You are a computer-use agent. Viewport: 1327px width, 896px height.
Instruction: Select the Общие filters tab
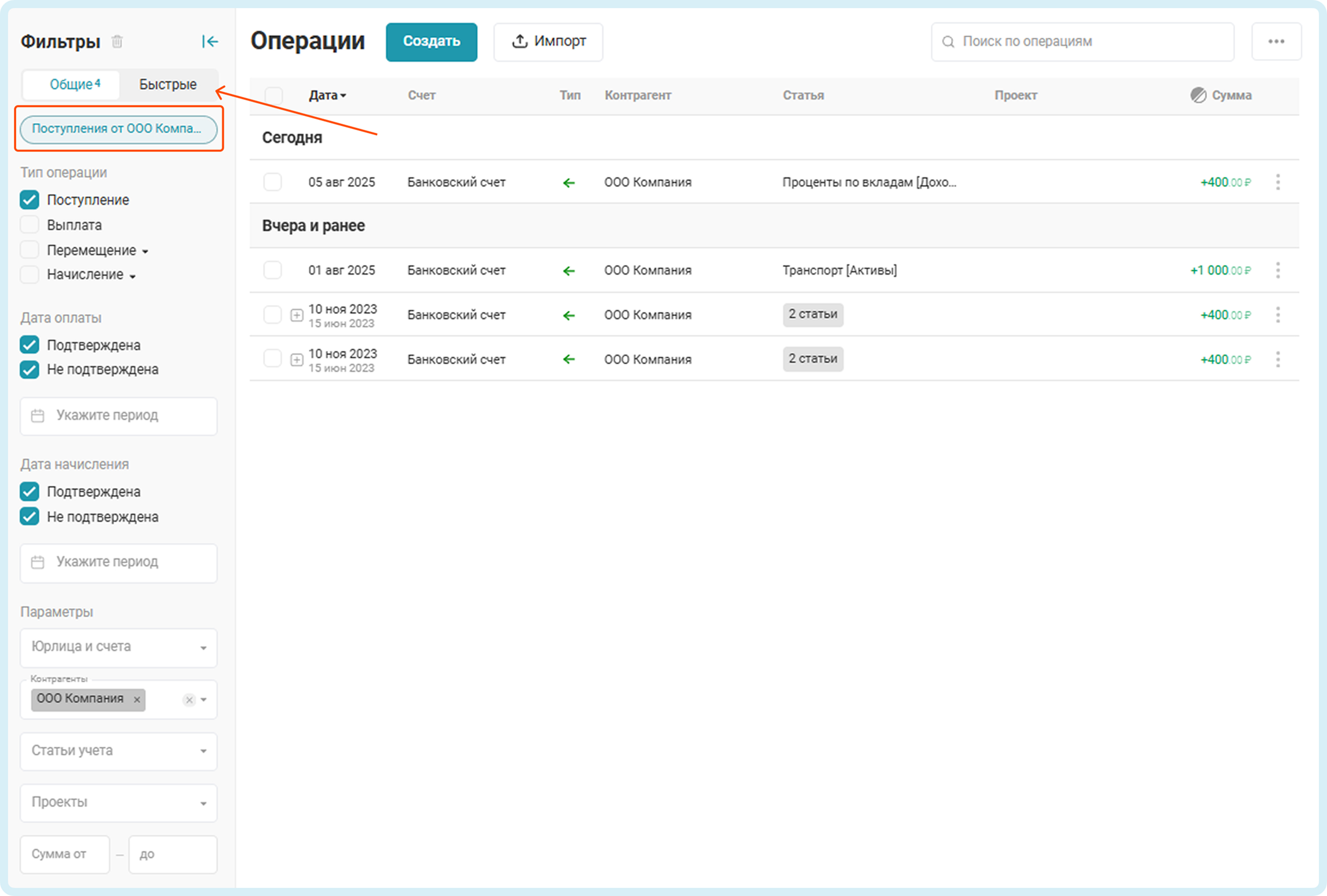tap(73, 85)
